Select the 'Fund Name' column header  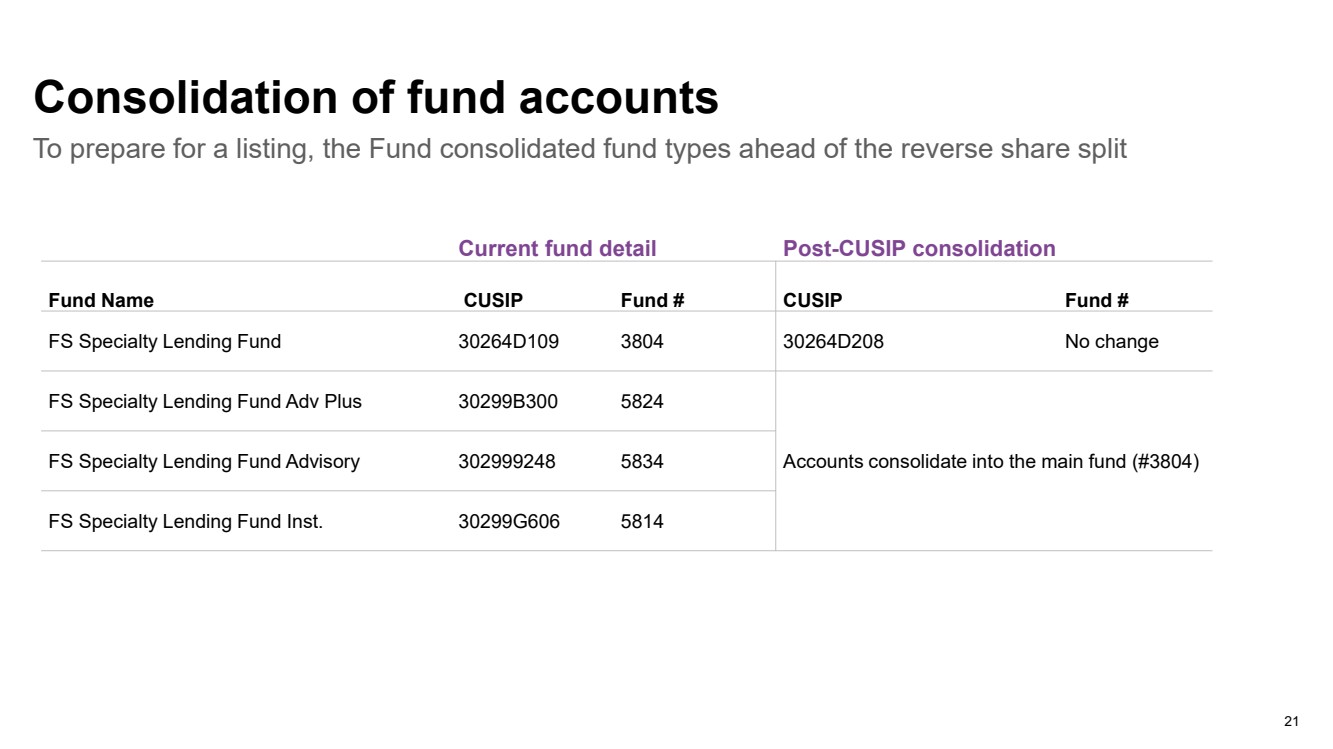click(x=101, y=300)
